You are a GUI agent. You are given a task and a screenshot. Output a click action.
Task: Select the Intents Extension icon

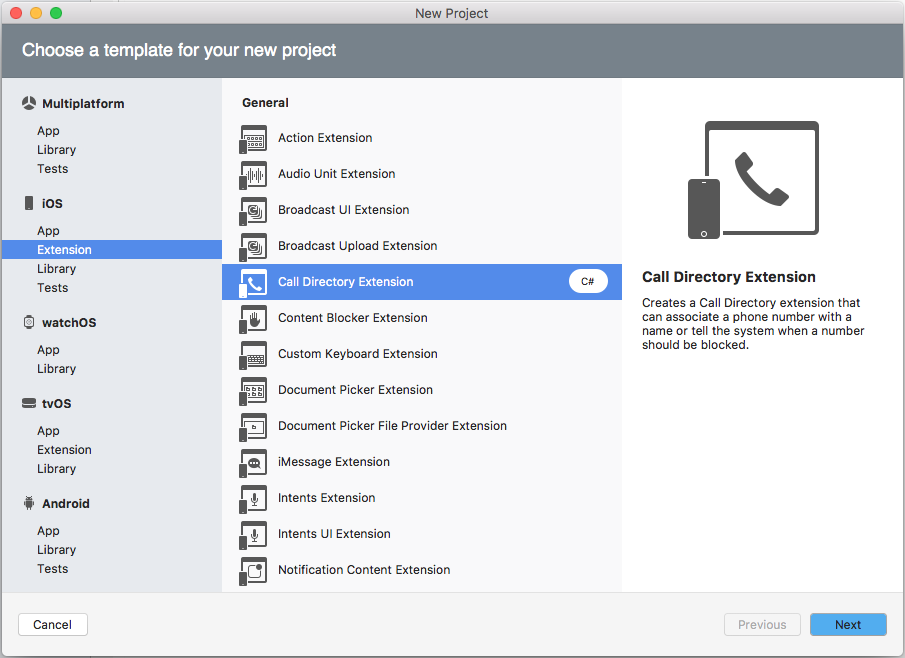click(254, 498)
